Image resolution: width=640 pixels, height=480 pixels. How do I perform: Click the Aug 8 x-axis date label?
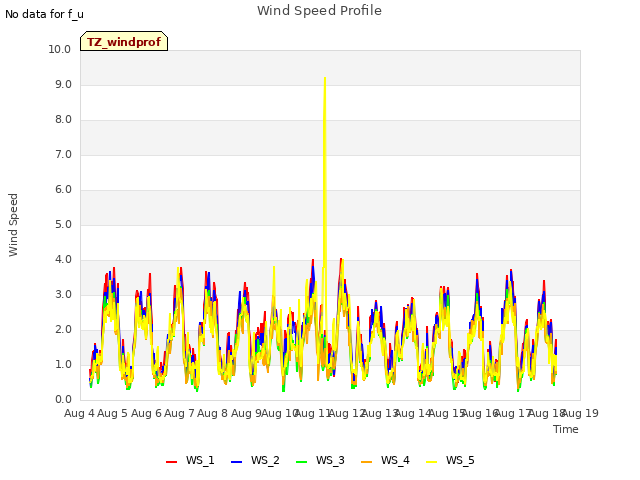[213, 413]
